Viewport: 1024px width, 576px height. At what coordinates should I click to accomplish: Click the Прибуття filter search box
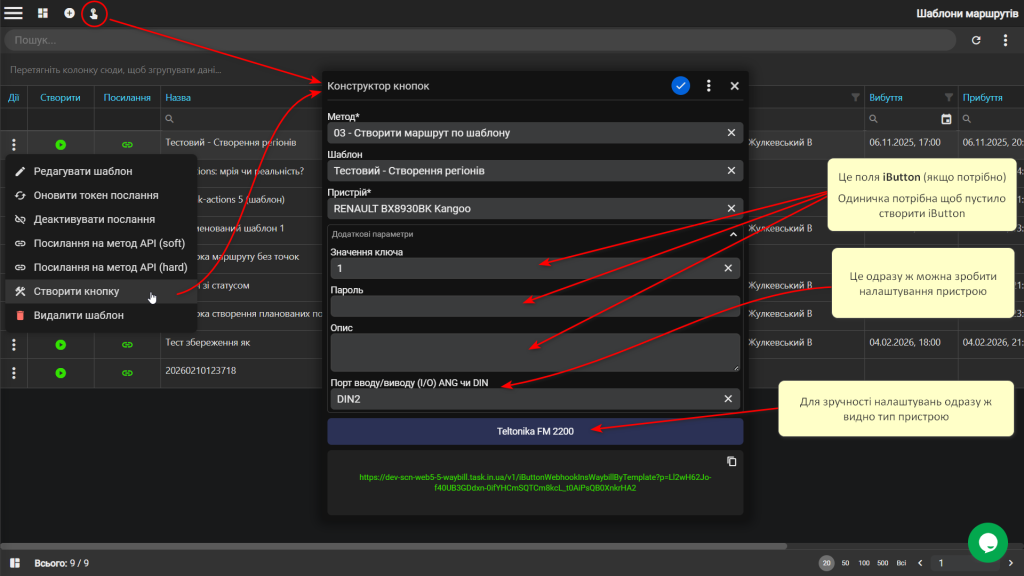click(991, 119)
